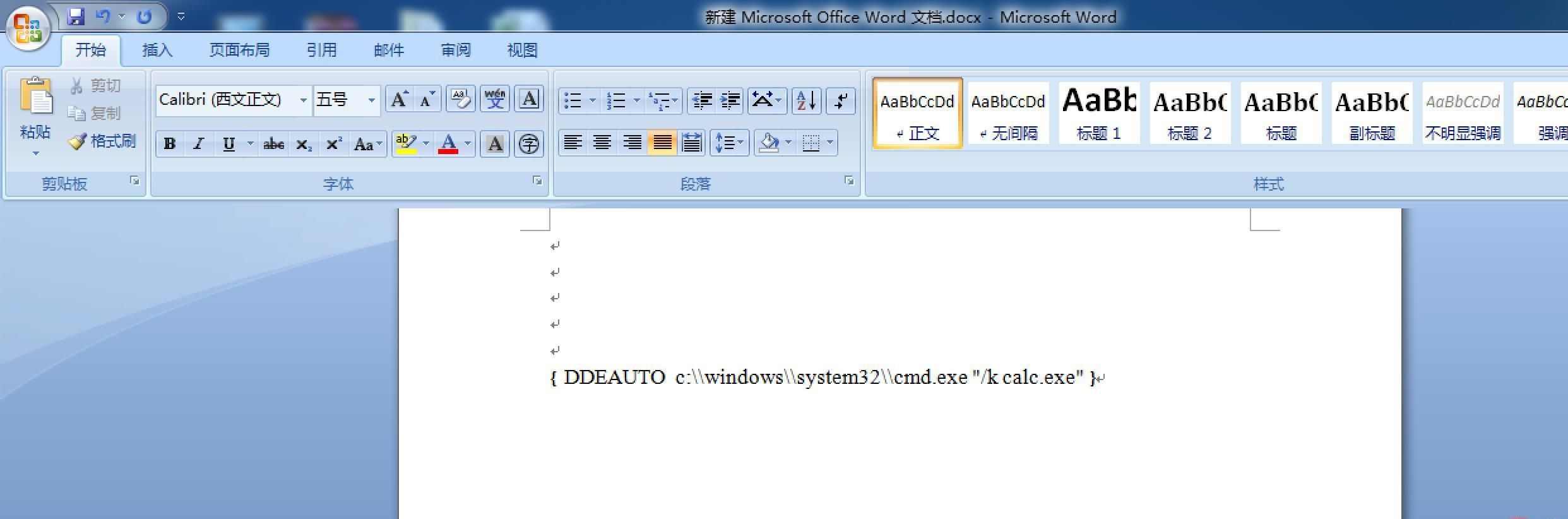1568x519 pixels.
Task: Open Customize Quick Access Toolbar arrow
Action: 181,17
